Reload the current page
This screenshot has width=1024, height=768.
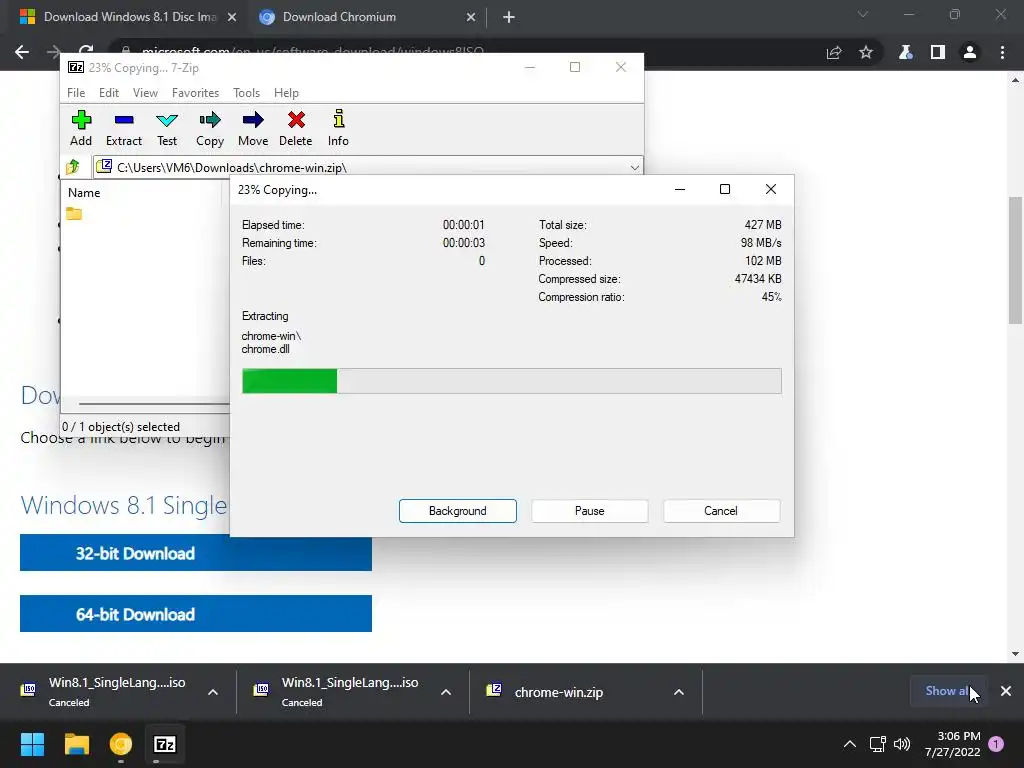click(86, 50)
